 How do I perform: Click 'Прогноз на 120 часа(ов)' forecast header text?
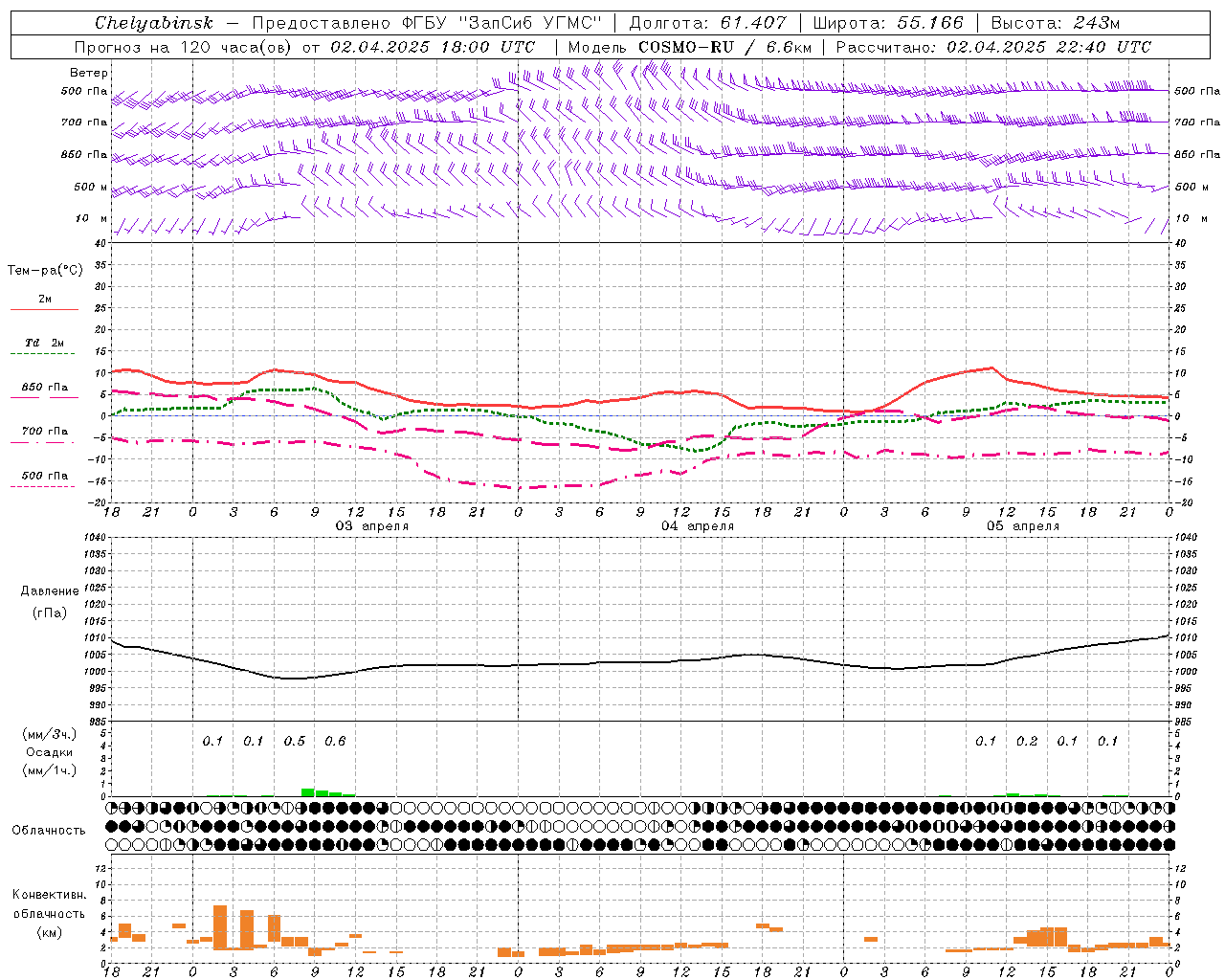pyautogui.click(x=184, y=47)
